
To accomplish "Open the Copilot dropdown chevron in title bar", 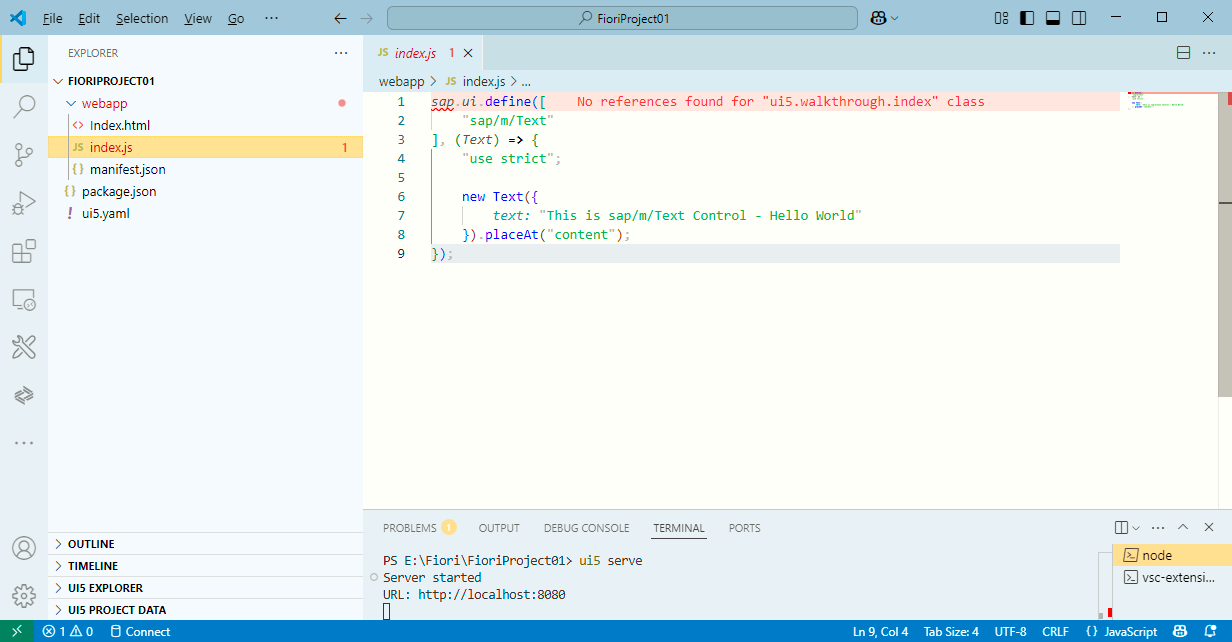I will pyautogui.click(x=894, y=18).
